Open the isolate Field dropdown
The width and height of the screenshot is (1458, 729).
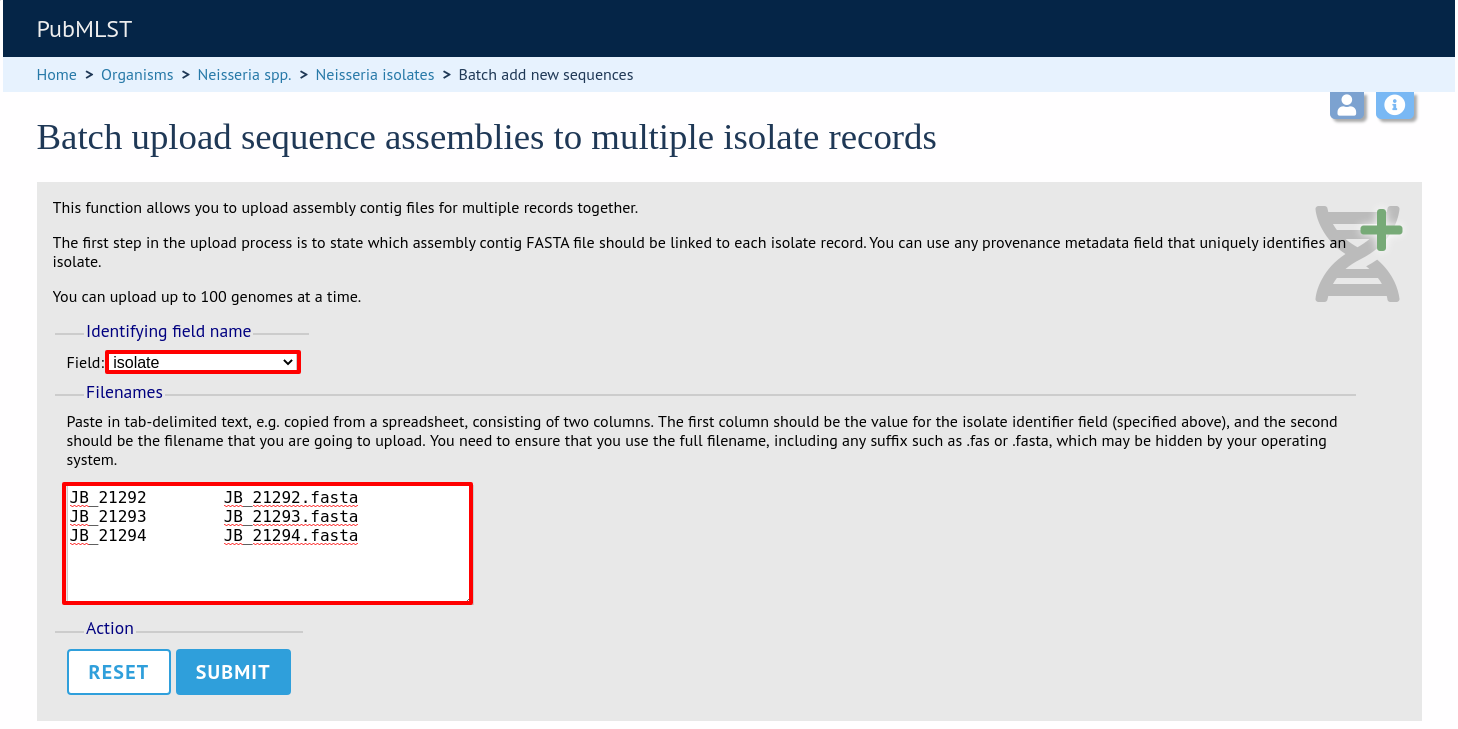tap(203, 362)
